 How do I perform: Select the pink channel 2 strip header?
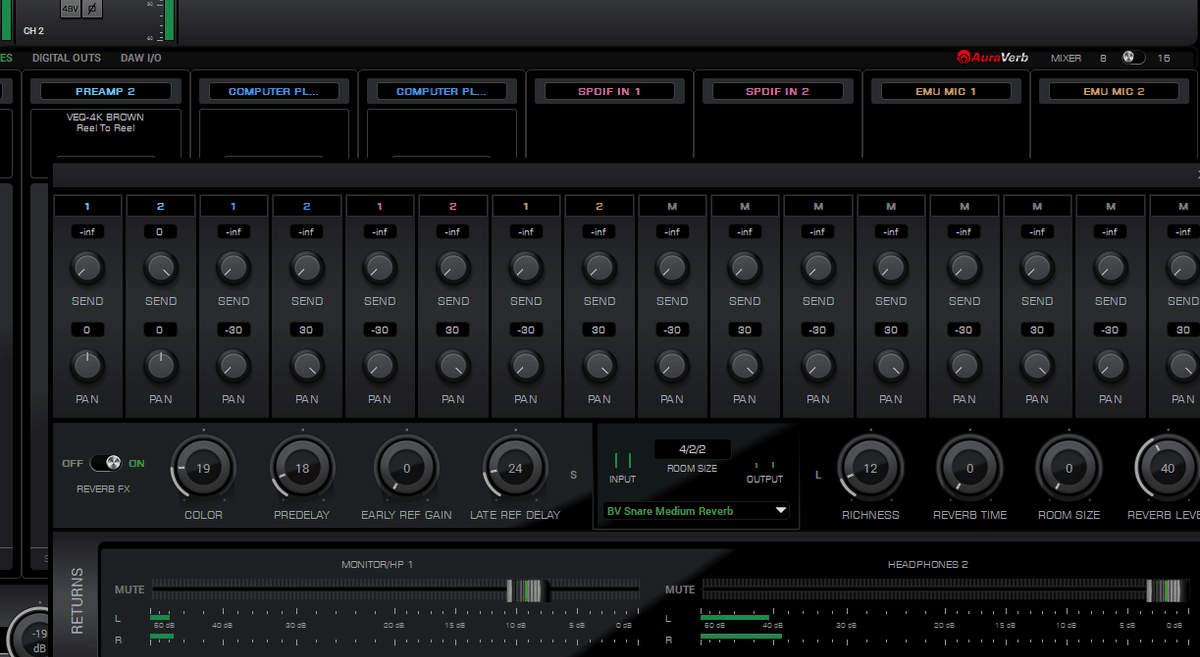tap(453, 207)
